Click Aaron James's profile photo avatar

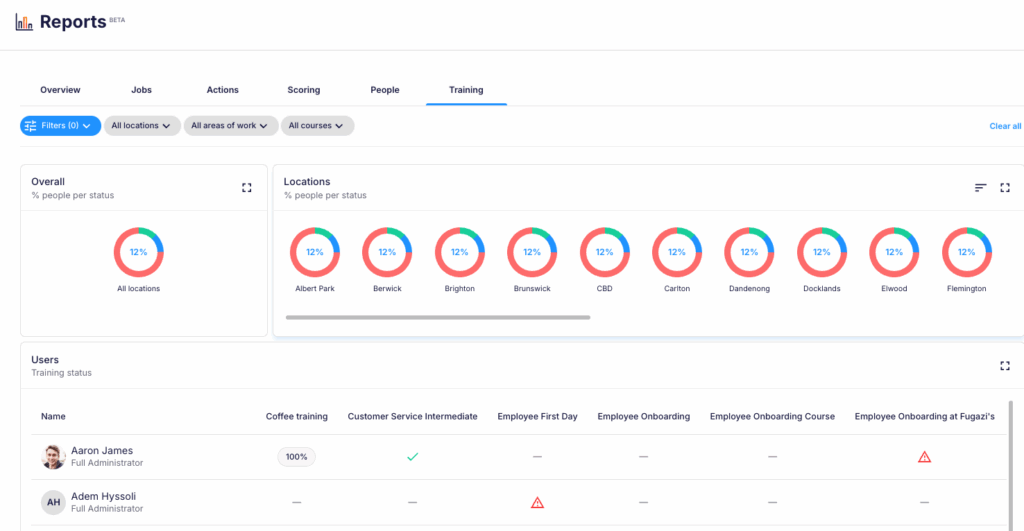pyautogui.click(x=53, y=457)
